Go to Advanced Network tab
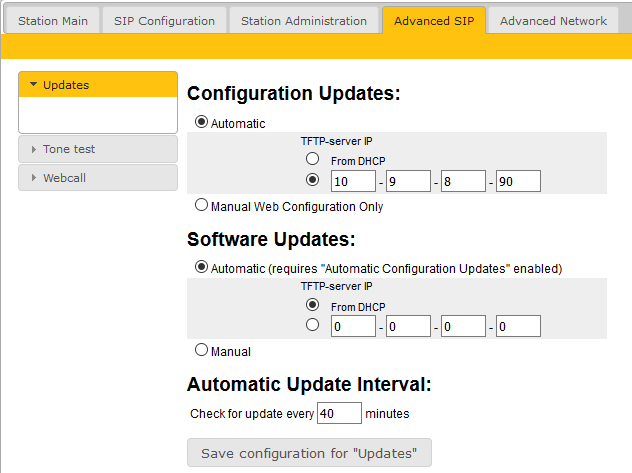This screenshot has height=473, width=632. point(553,20)
